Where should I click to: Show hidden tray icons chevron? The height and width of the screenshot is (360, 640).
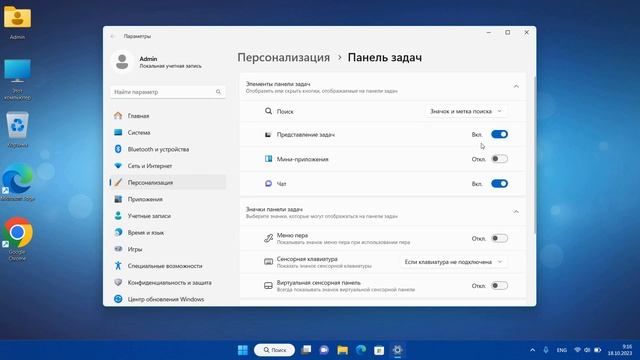pos(532,350)
